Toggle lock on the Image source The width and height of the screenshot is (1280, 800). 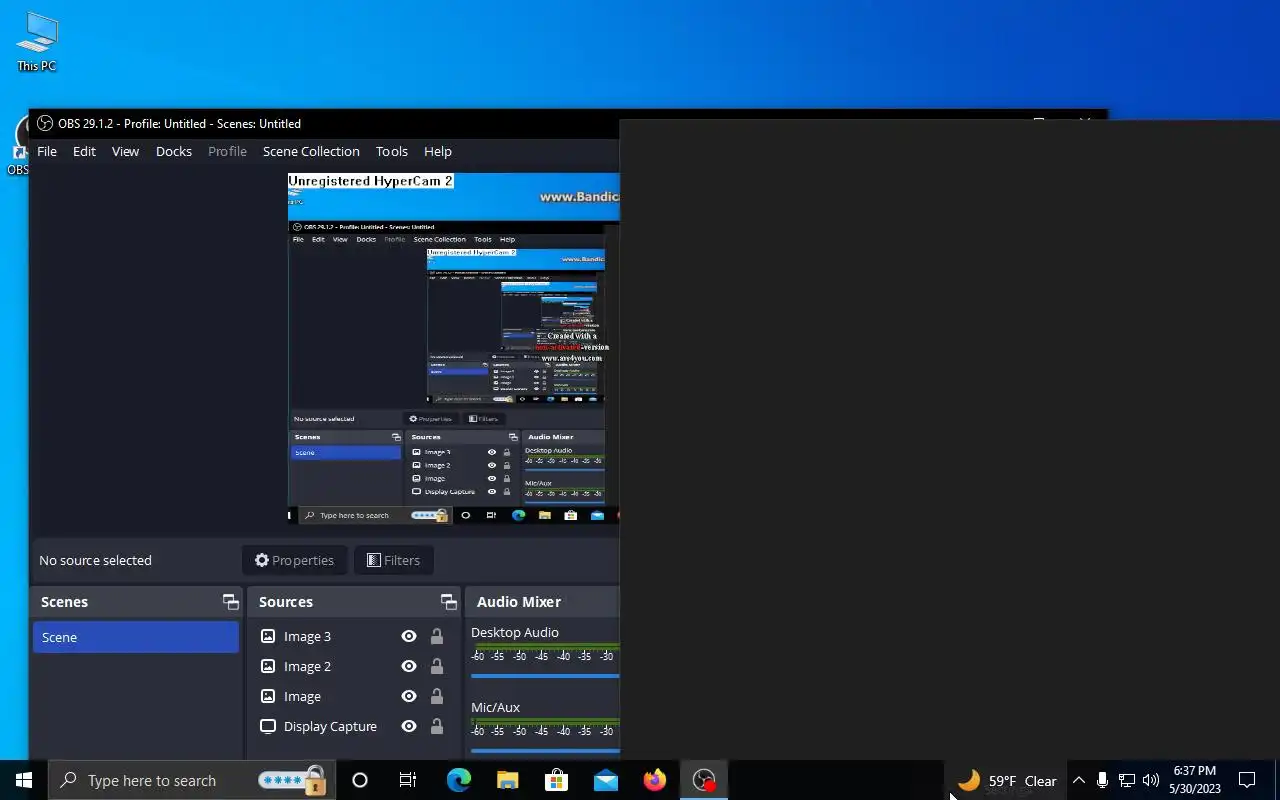437,696
